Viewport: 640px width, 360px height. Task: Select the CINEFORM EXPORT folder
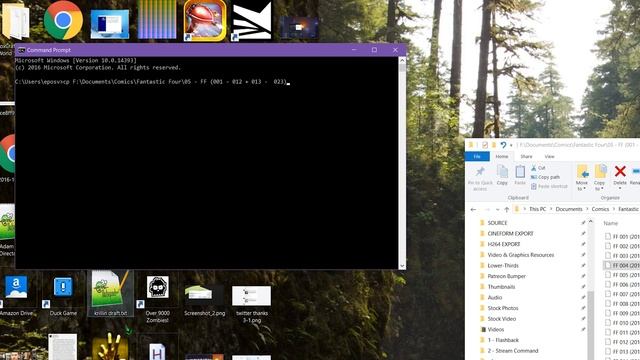coord(510,233)
